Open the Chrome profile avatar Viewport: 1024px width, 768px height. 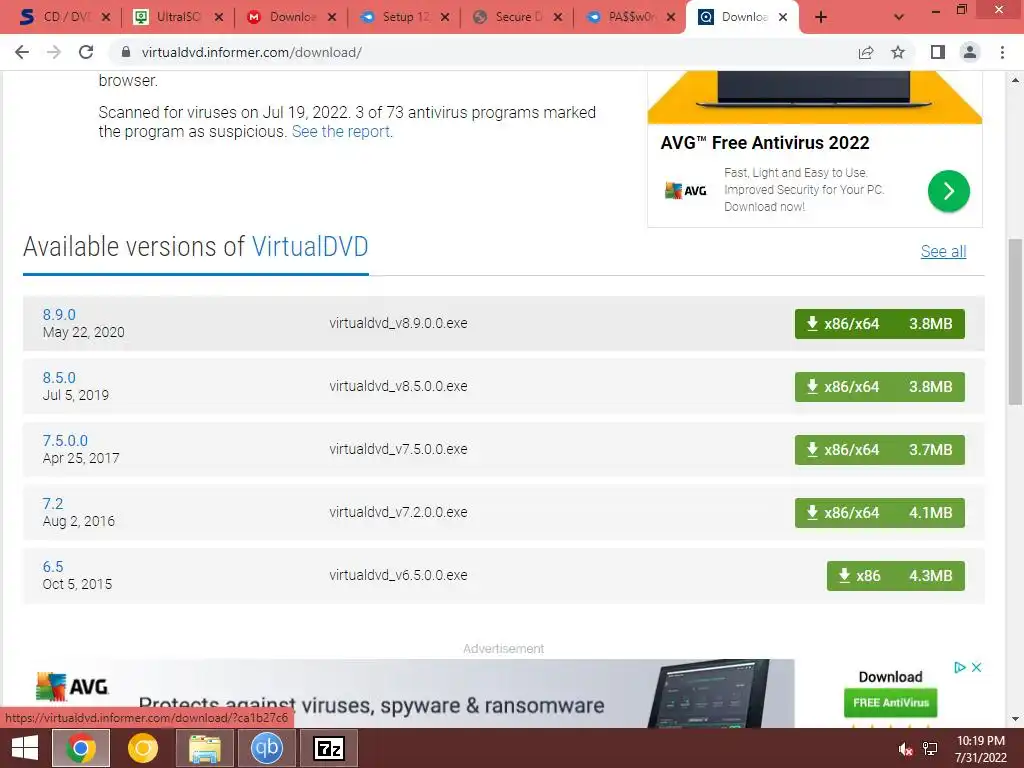click(x=970, y=52)
